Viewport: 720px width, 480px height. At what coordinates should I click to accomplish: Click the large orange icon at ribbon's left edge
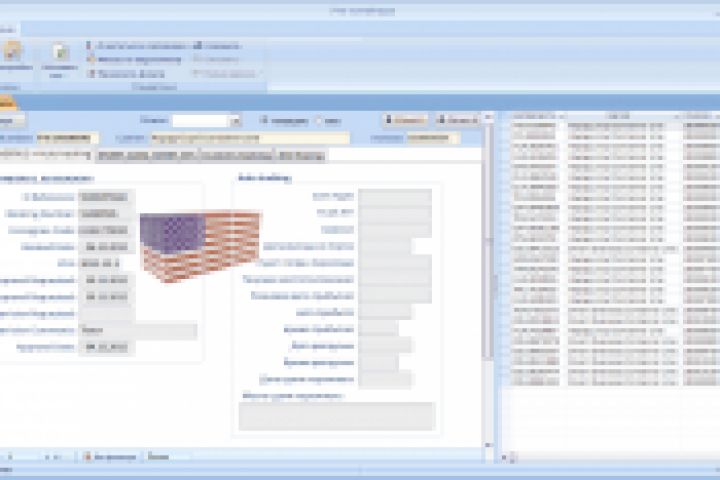pos(11,51)
